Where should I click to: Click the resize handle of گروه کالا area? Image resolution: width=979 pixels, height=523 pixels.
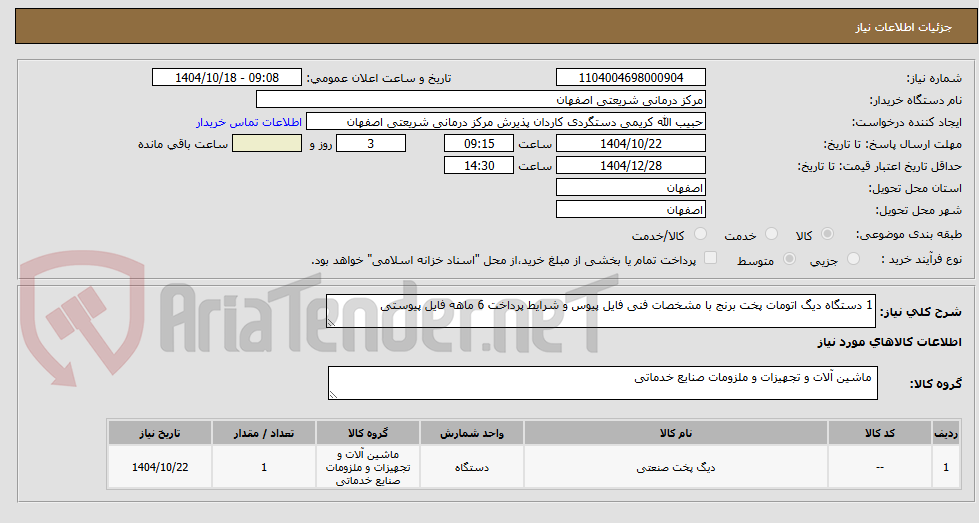(x=333, y=394)
